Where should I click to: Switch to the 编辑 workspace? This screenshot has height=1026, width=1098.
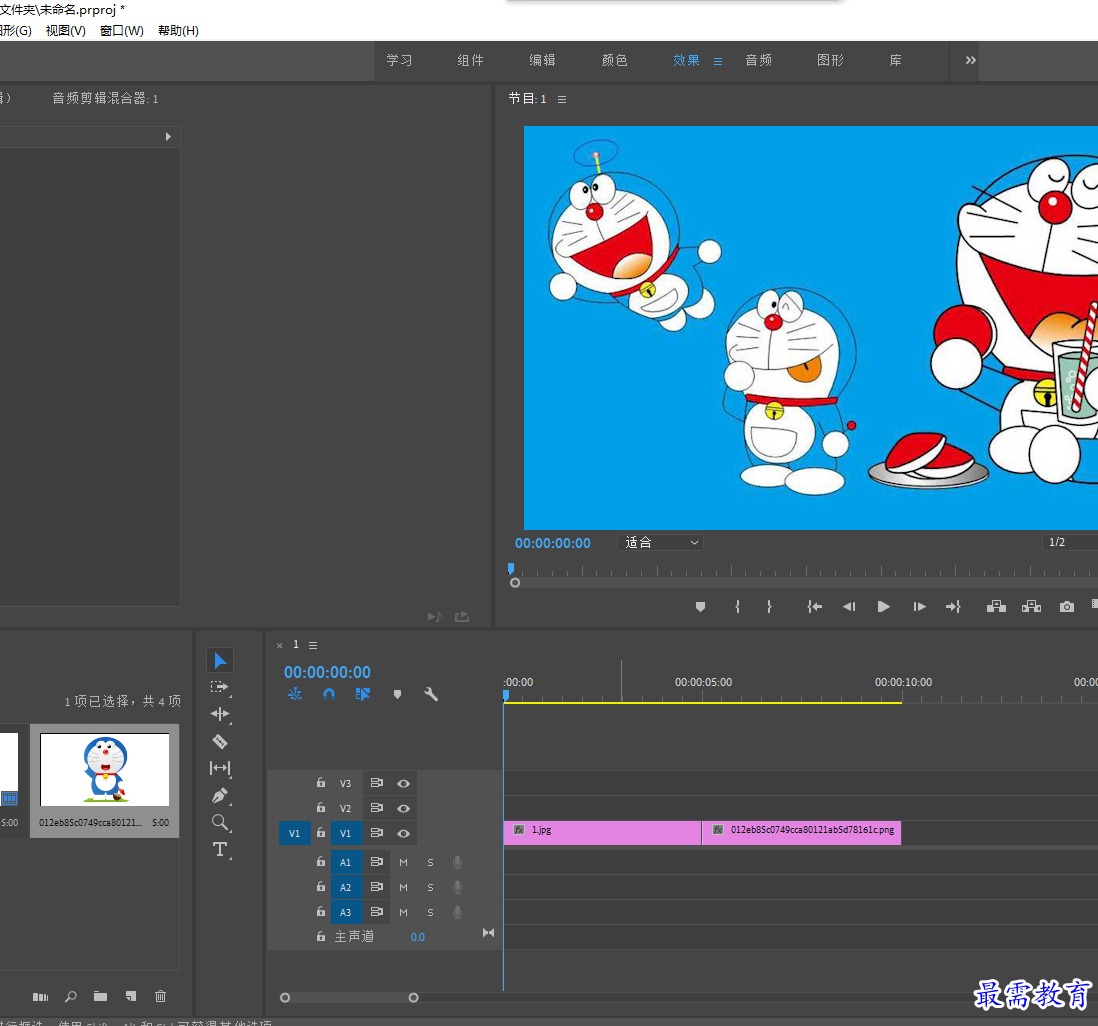542,60
